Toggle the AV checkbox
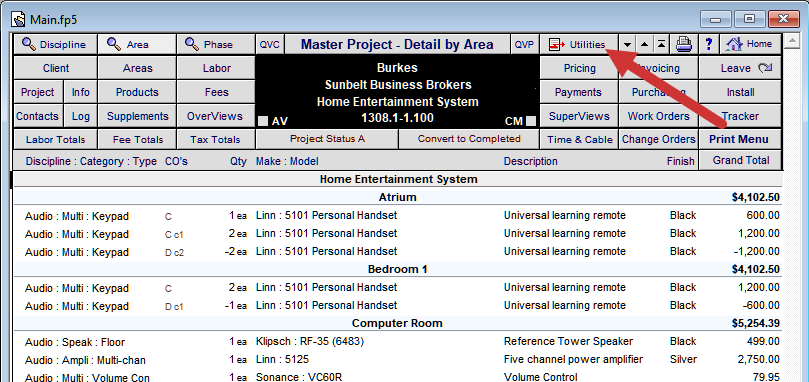This screenshot has height=382, width=809. [x=263, y=121]
